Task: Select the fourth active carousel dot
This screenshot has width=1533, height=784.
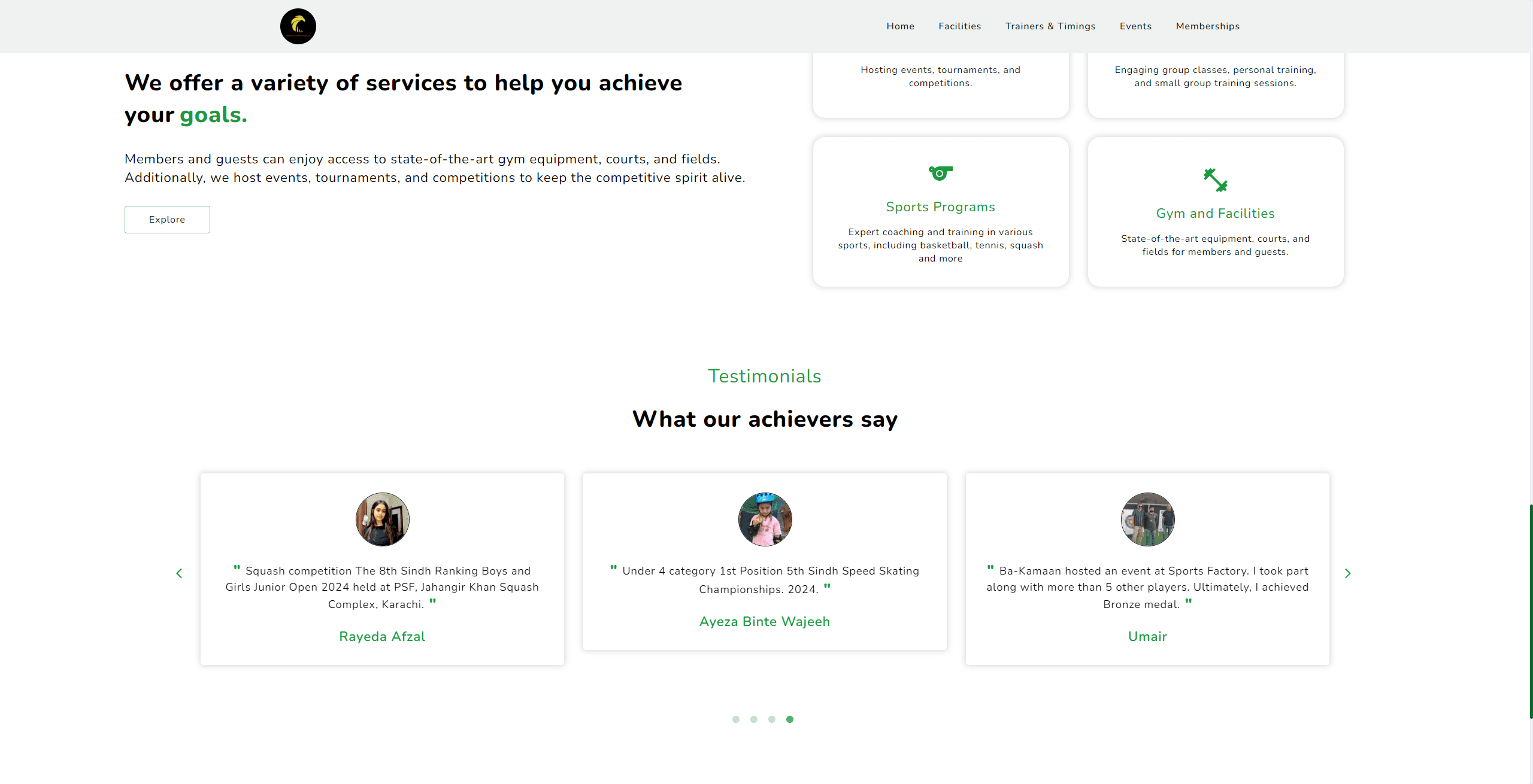Action: tap(790, 719)
